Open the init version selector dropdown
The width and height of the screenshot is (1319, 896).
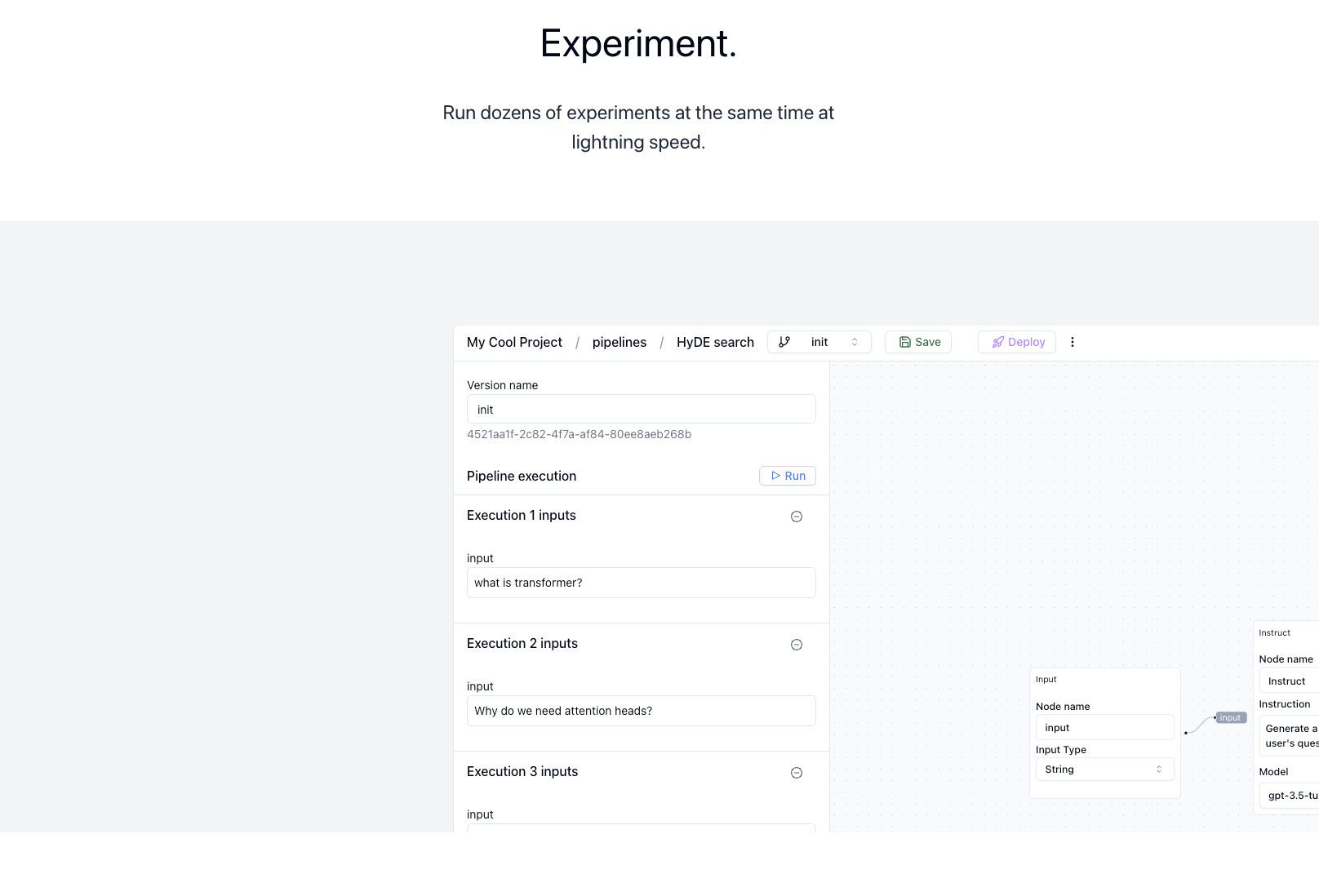click(x=819, y=342)
